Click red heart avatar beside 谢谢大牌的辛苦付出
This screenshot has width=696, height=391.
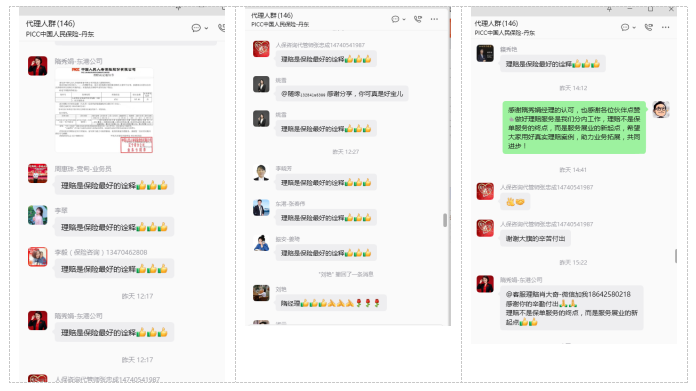tap(485, 228)
